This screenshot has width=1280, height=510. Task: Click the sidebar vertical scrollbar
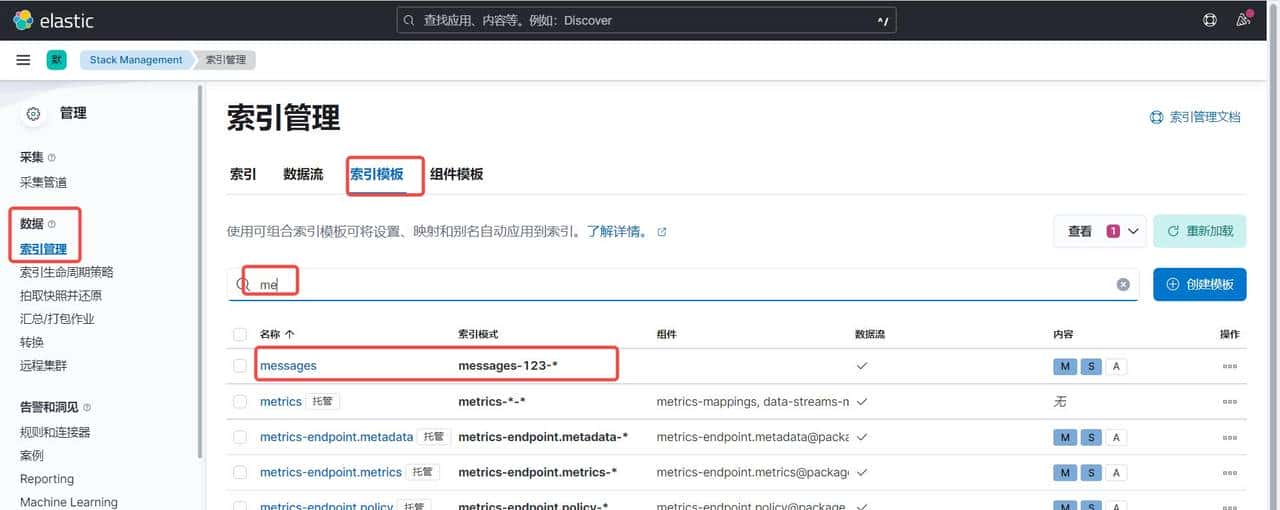pyautogui.click(x=200, y=270)
